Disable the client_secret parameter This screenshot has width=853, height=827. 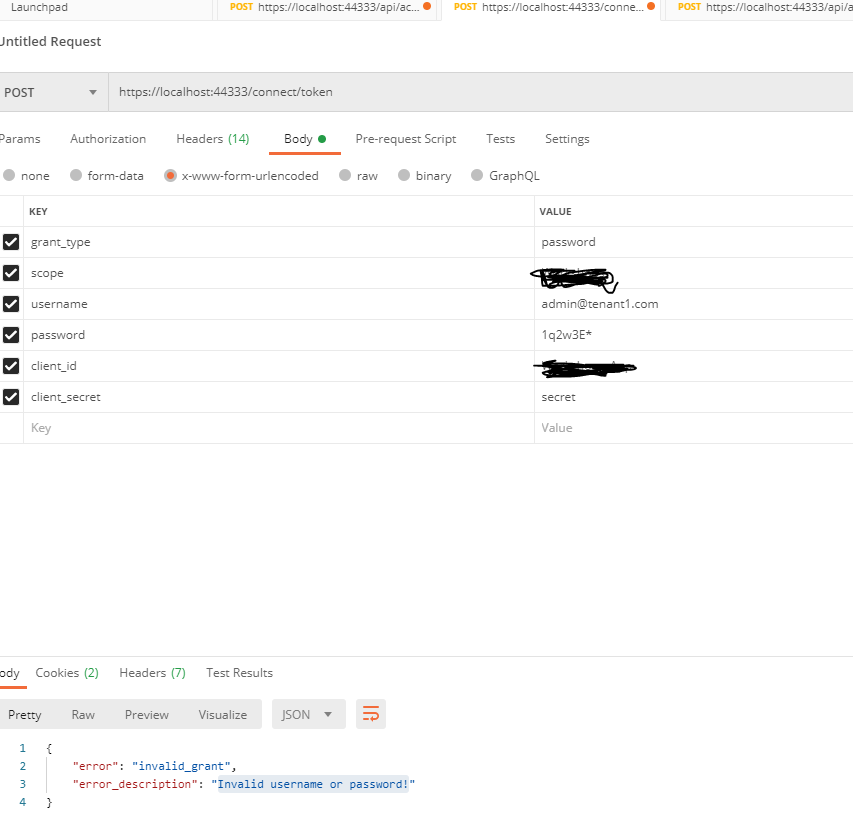(12, 396)
